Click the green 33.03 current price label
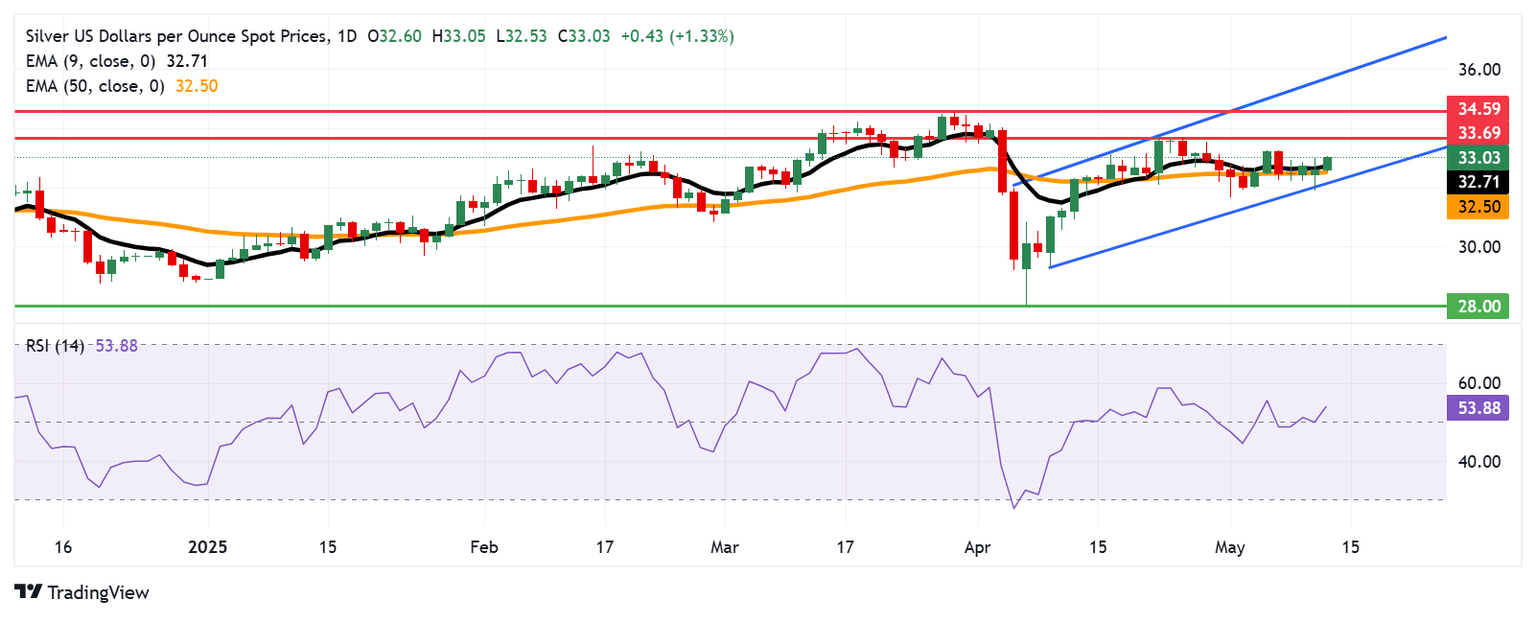 coord(1478,157)
